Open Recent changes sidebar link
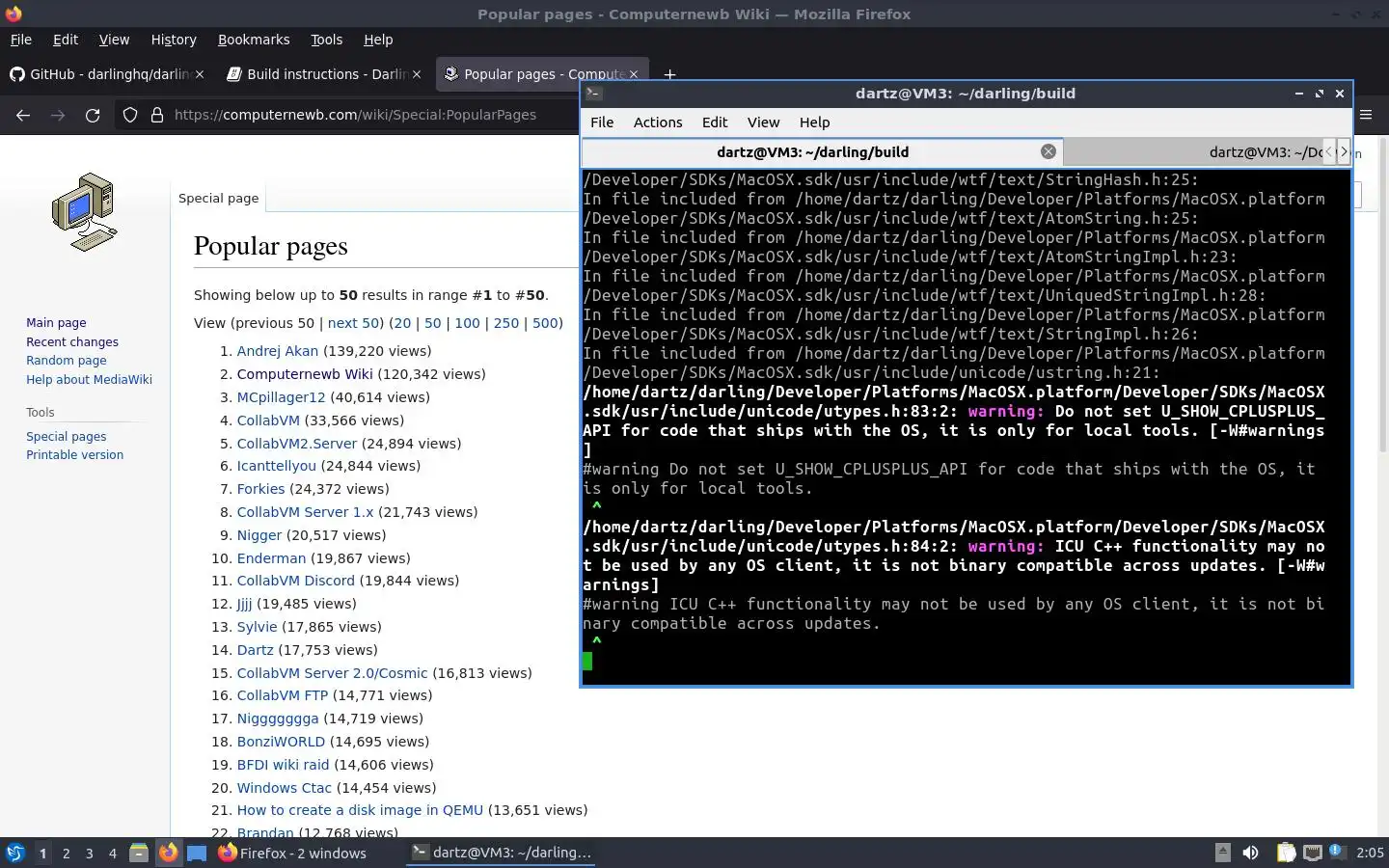 tap(72, 342)
